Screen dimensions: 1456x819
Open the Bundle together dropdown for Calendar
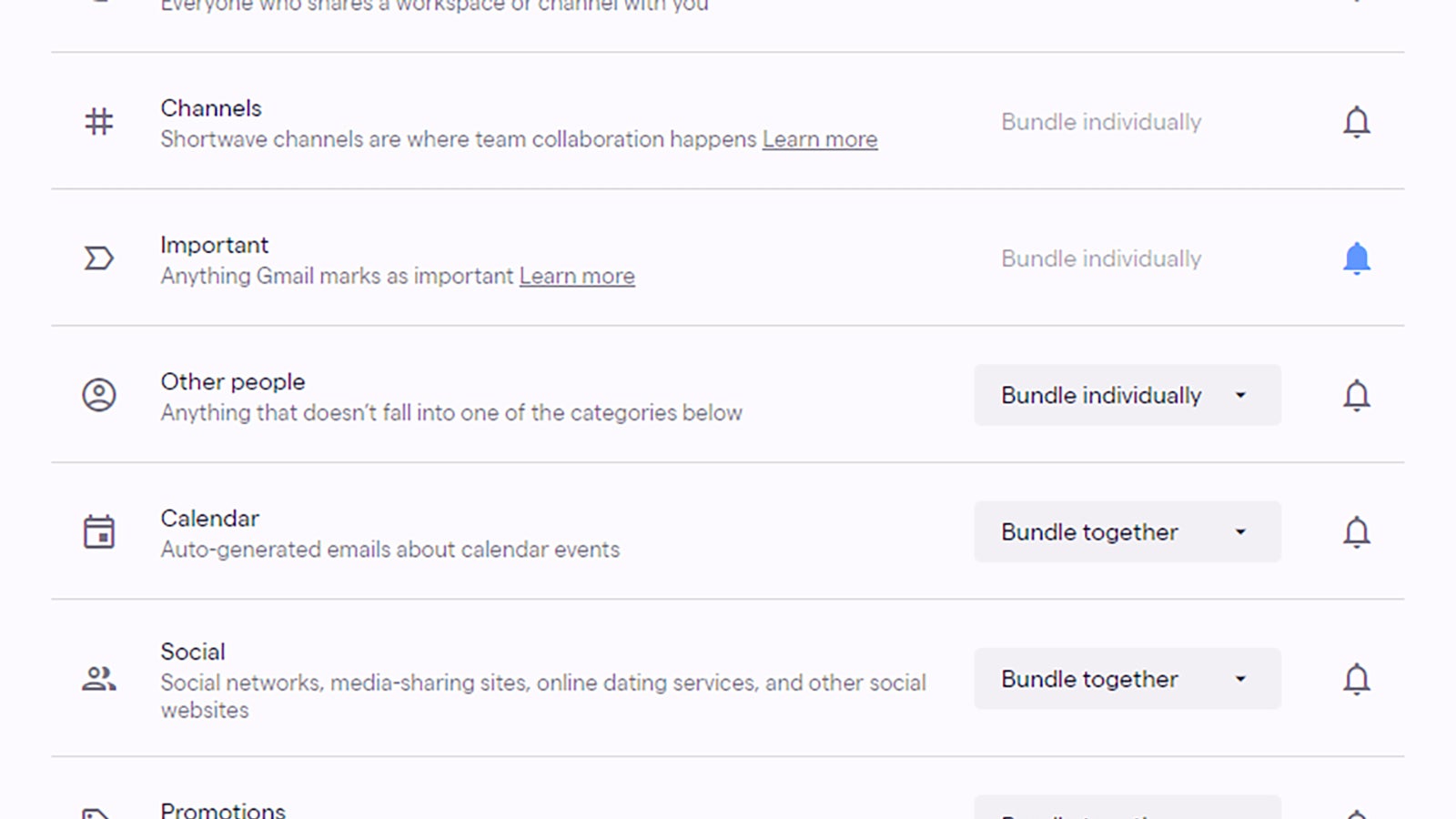coord(1127,532)
